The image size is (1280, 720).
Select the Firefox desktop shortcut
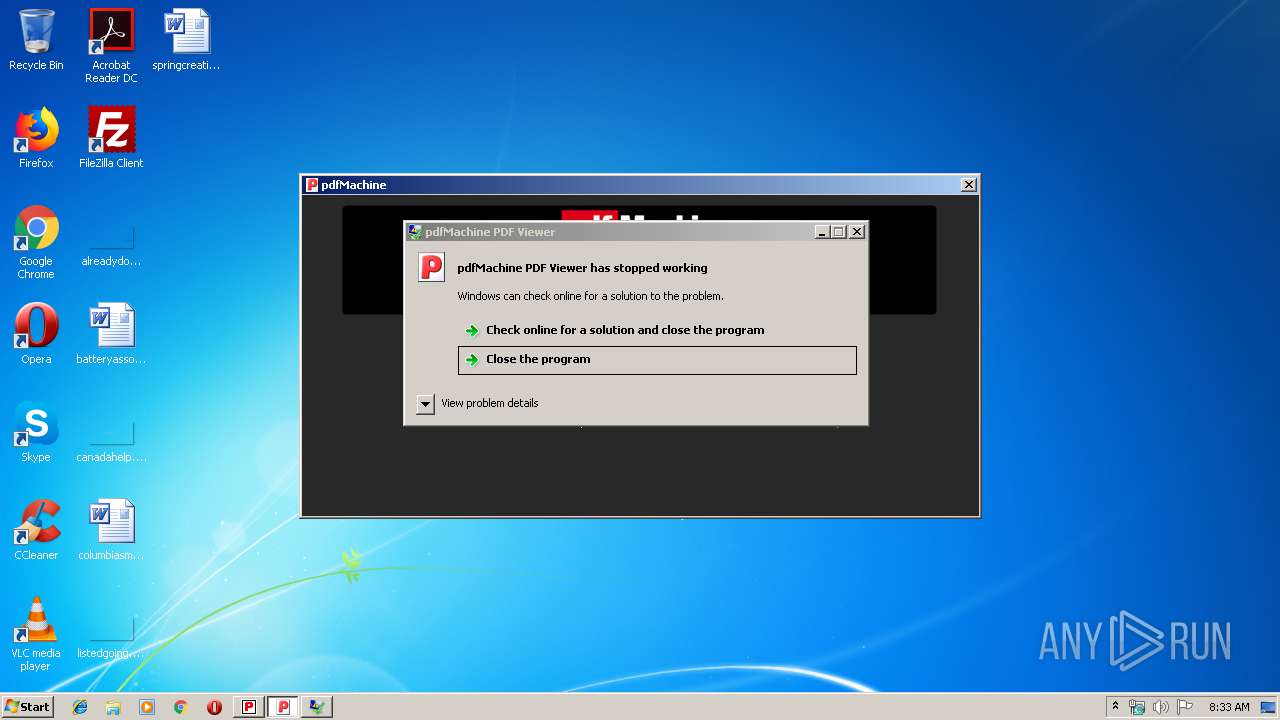click(x=36, y=138)
